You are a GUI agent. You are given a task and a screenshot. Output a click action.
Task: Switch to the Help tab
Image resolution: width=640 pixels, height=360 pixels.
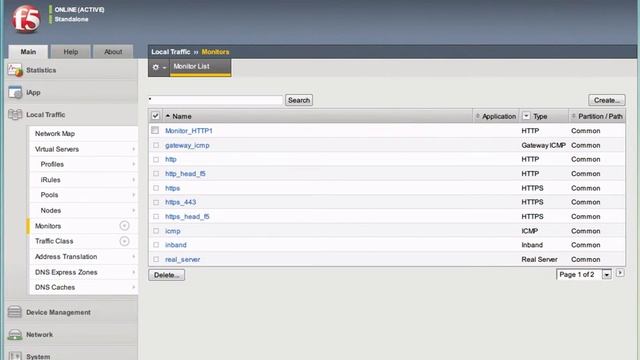pyautogui.click(x=71, y=52)
